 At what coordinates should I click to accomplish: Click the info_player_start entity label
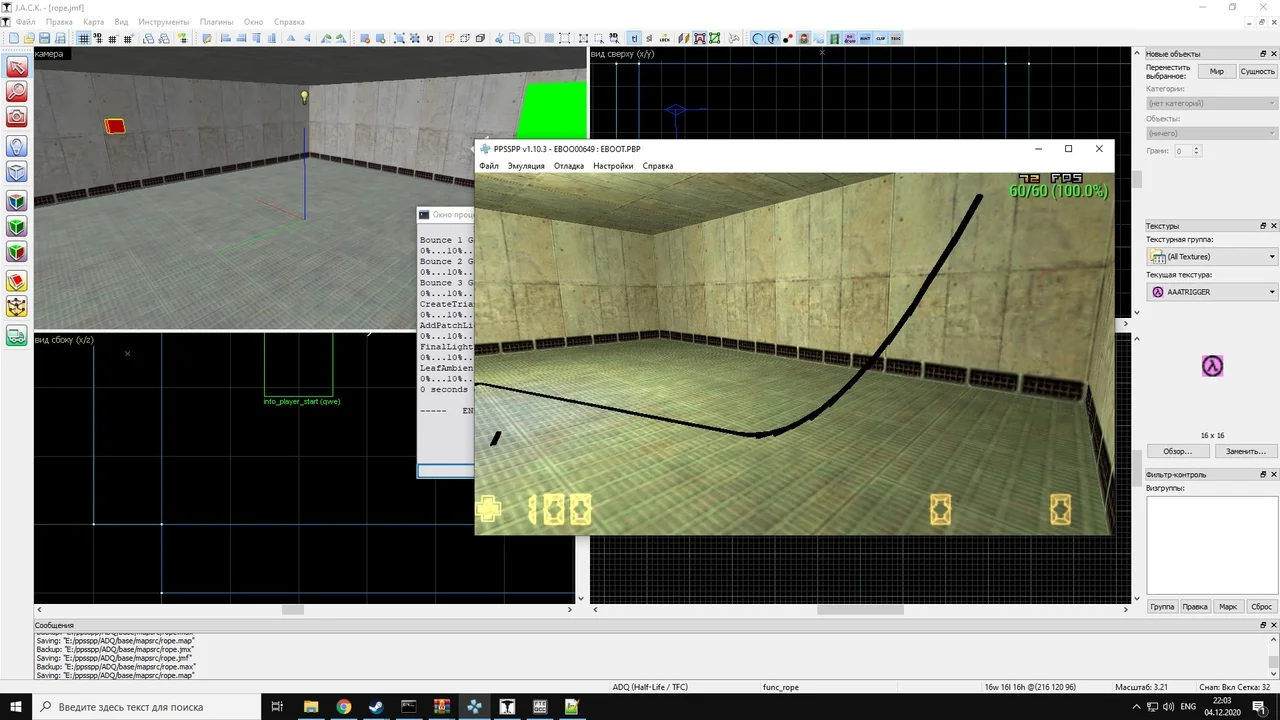(x=302, y=401)
